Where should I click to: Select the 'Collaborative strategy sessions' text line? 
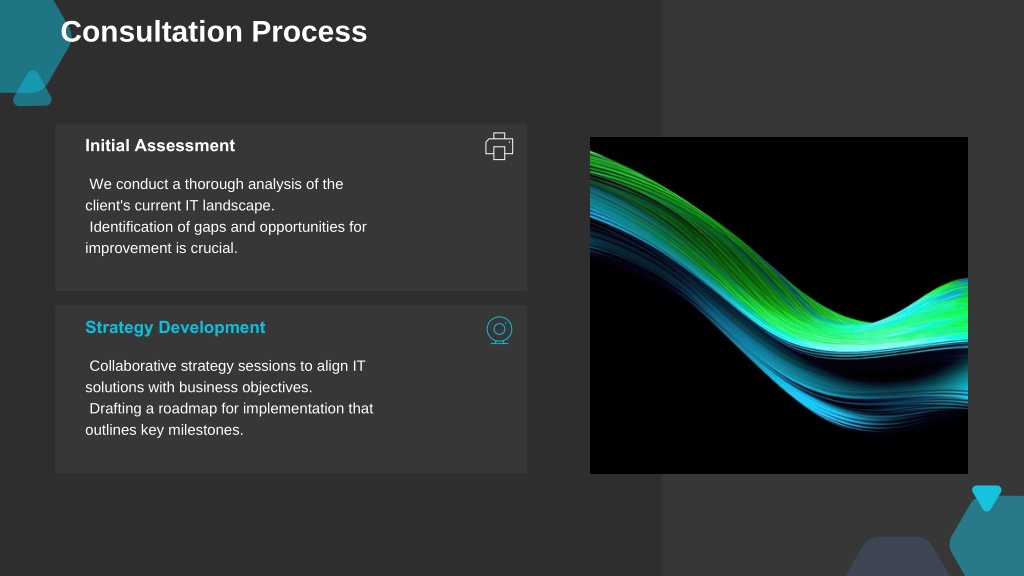click(x=227, y=366)
